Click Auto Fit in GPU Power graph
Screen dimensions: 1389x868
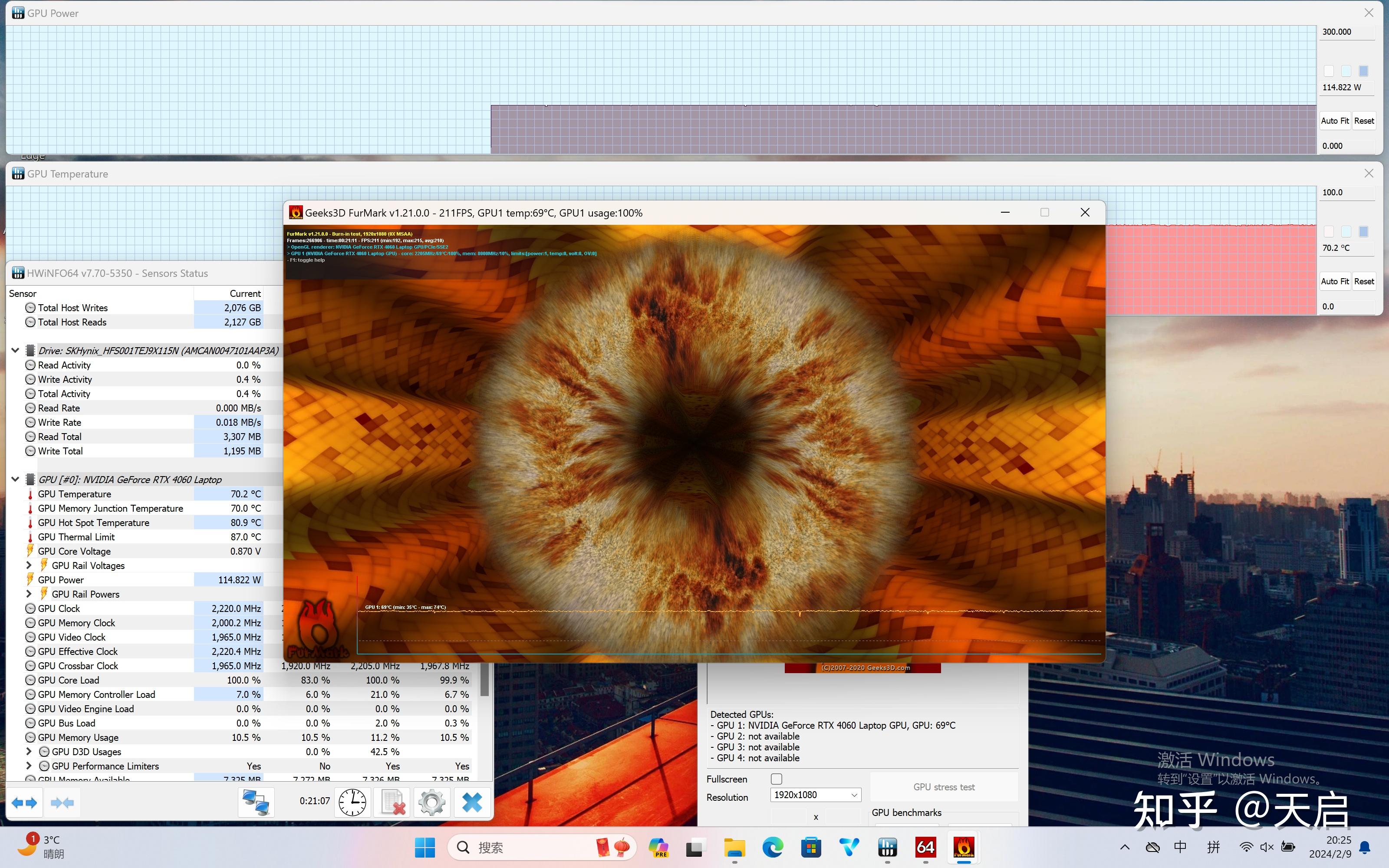[x=1334, y=121]
